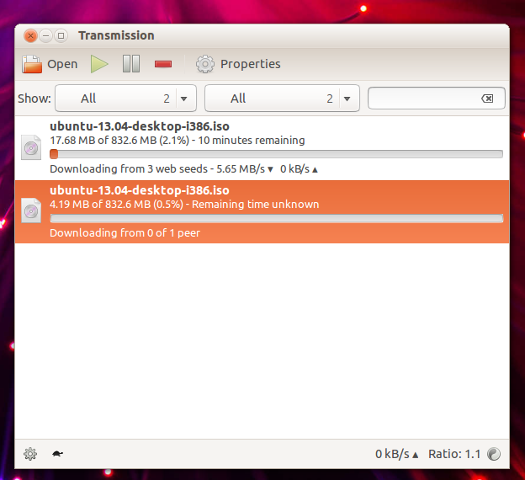Click the Open torrent folder icon

pos(32,64)
